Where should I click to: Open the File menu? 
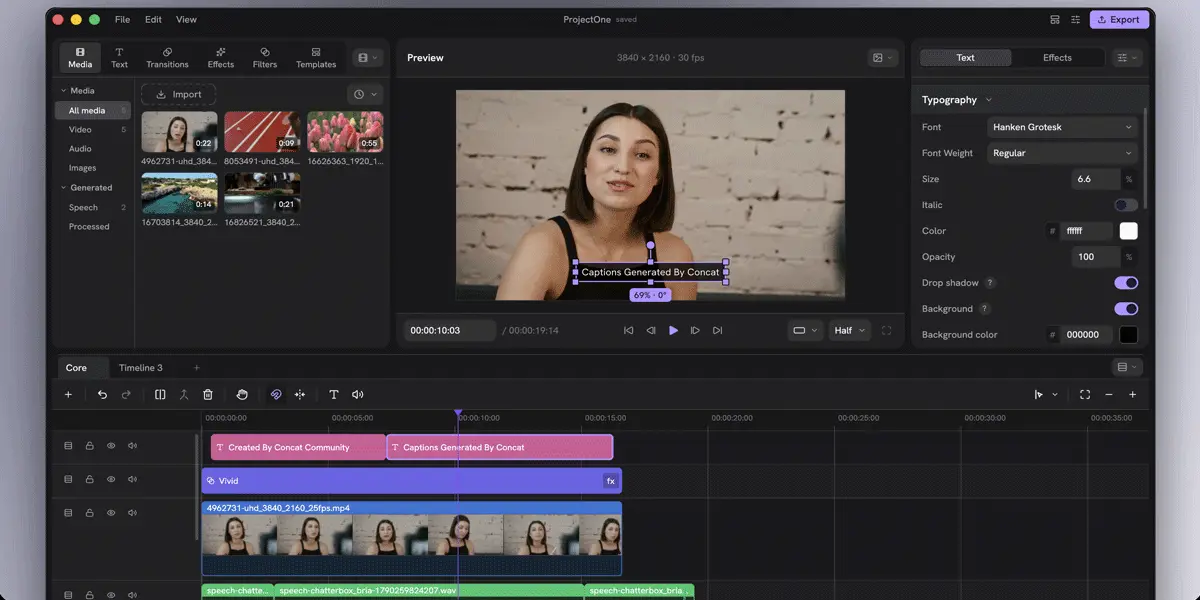click(122, 19)
